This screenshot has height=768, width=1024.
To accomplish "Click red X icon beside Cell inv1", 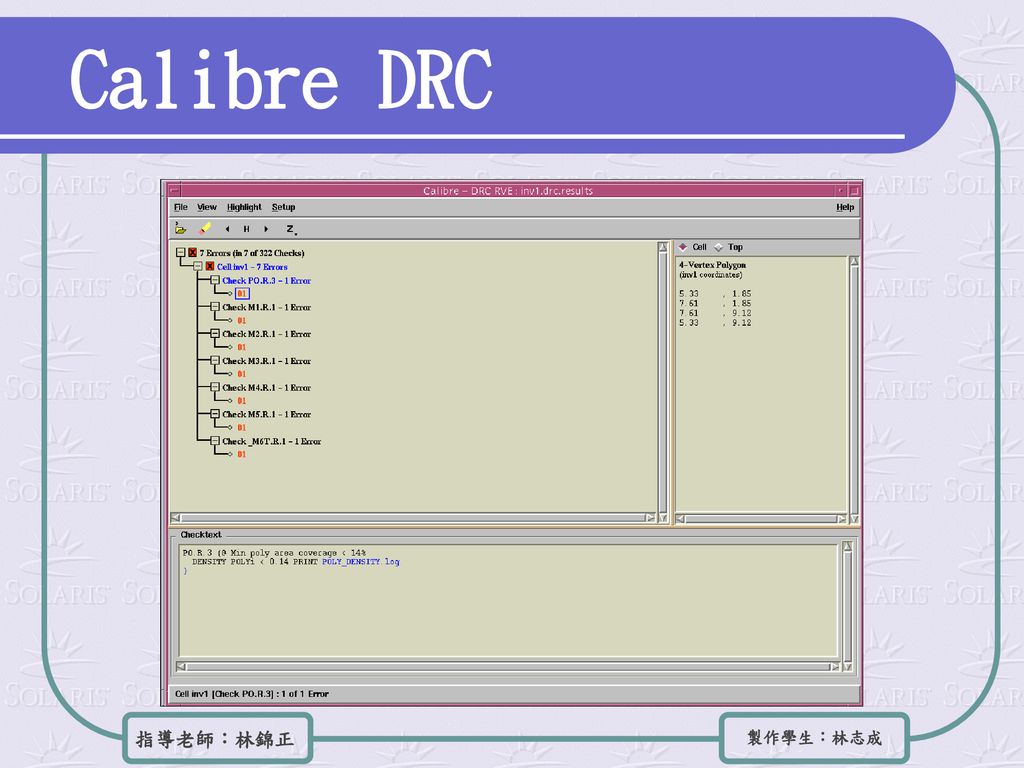I will 210,266.
